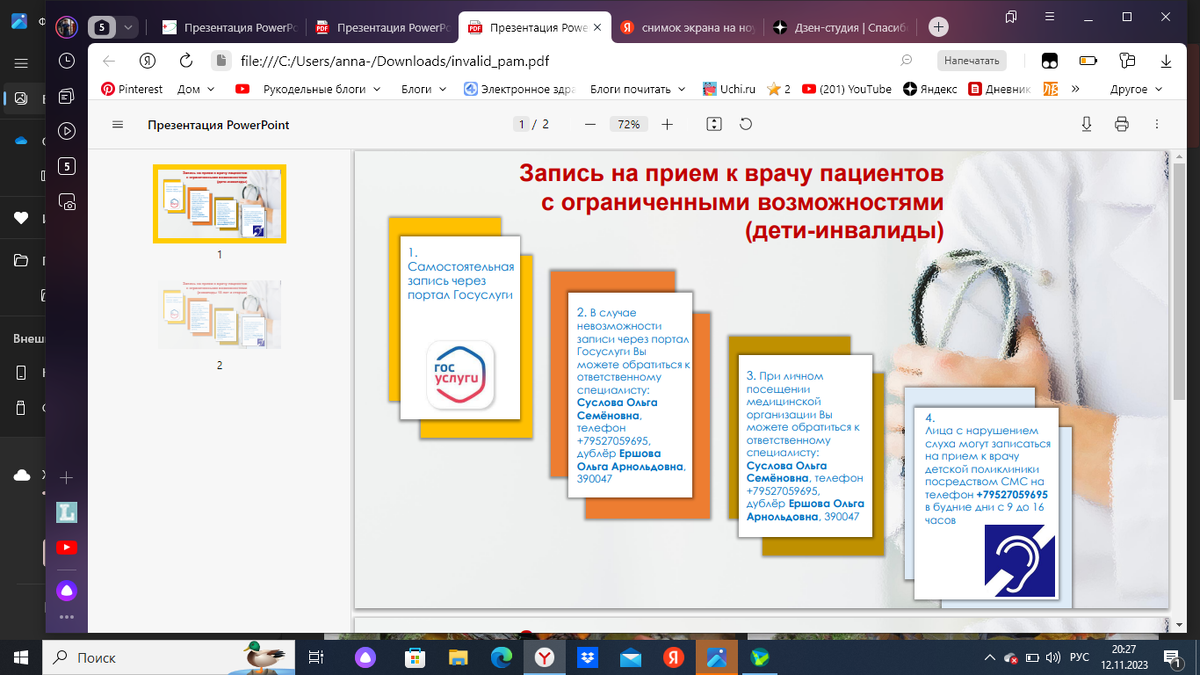Click the play icon in browser sidebar

(x=67, y=131)
